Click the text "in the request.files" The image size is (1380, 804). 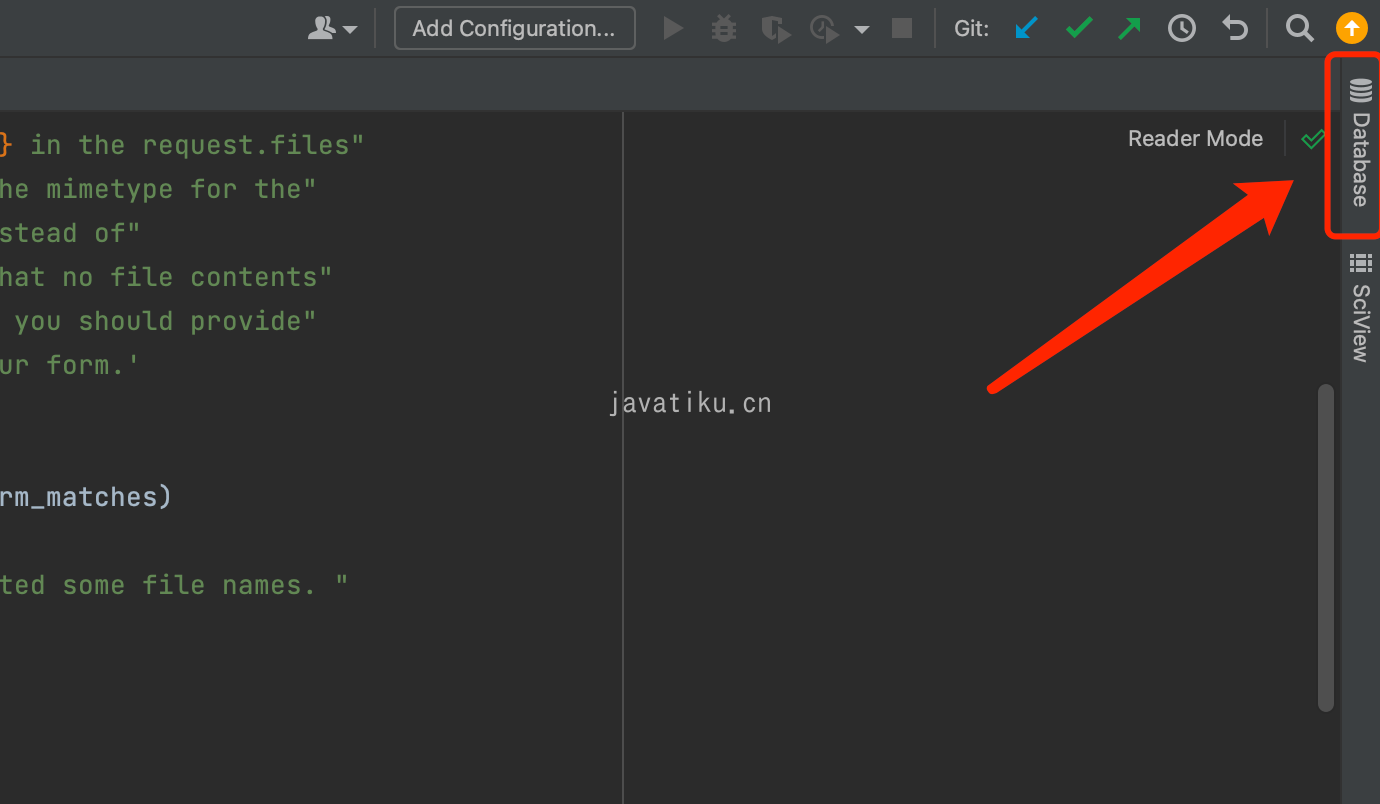[197, 145]
